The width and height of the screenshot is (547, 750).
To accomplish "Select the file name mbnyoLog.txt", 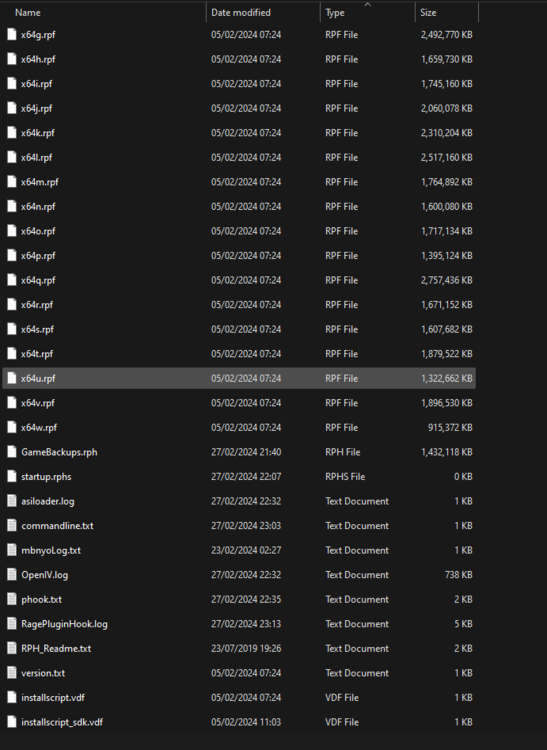I will tap(51, 551).
